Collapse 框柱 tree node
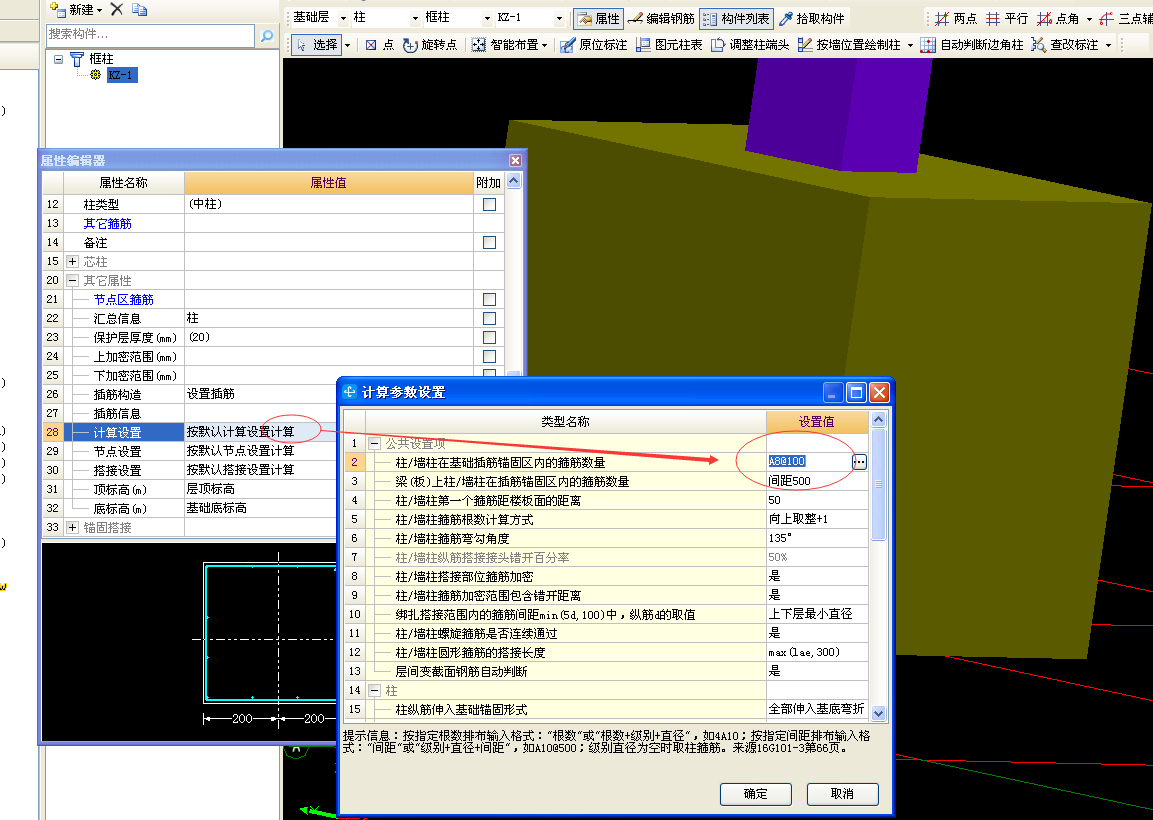The image size is (1153, 820). (58, 59)
